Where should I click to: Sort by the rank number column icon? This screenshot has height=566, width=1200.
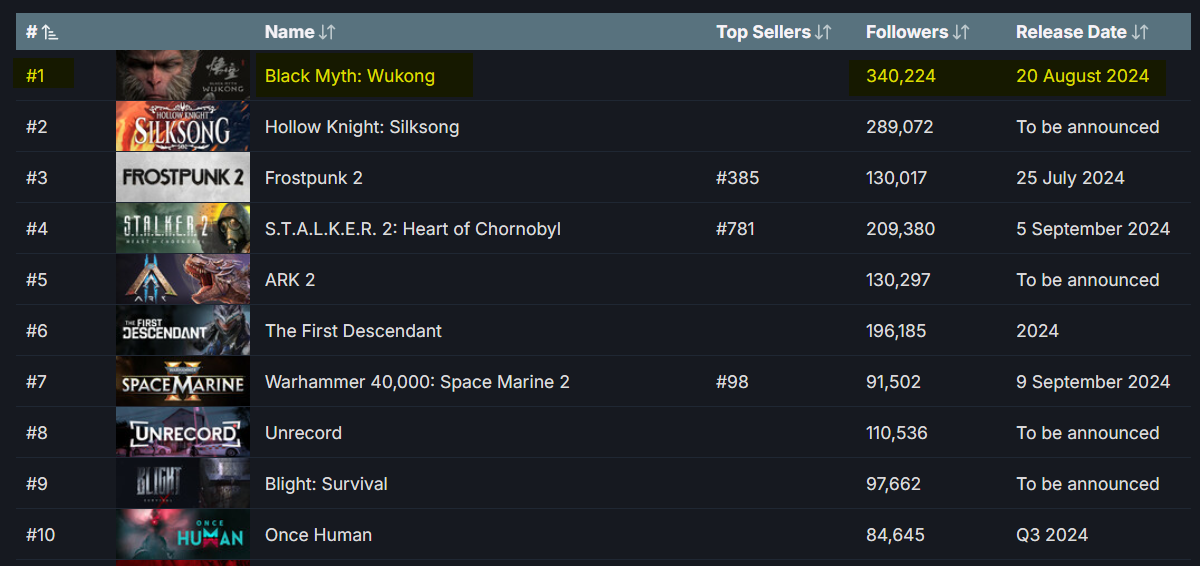click(x=49, y=33)
